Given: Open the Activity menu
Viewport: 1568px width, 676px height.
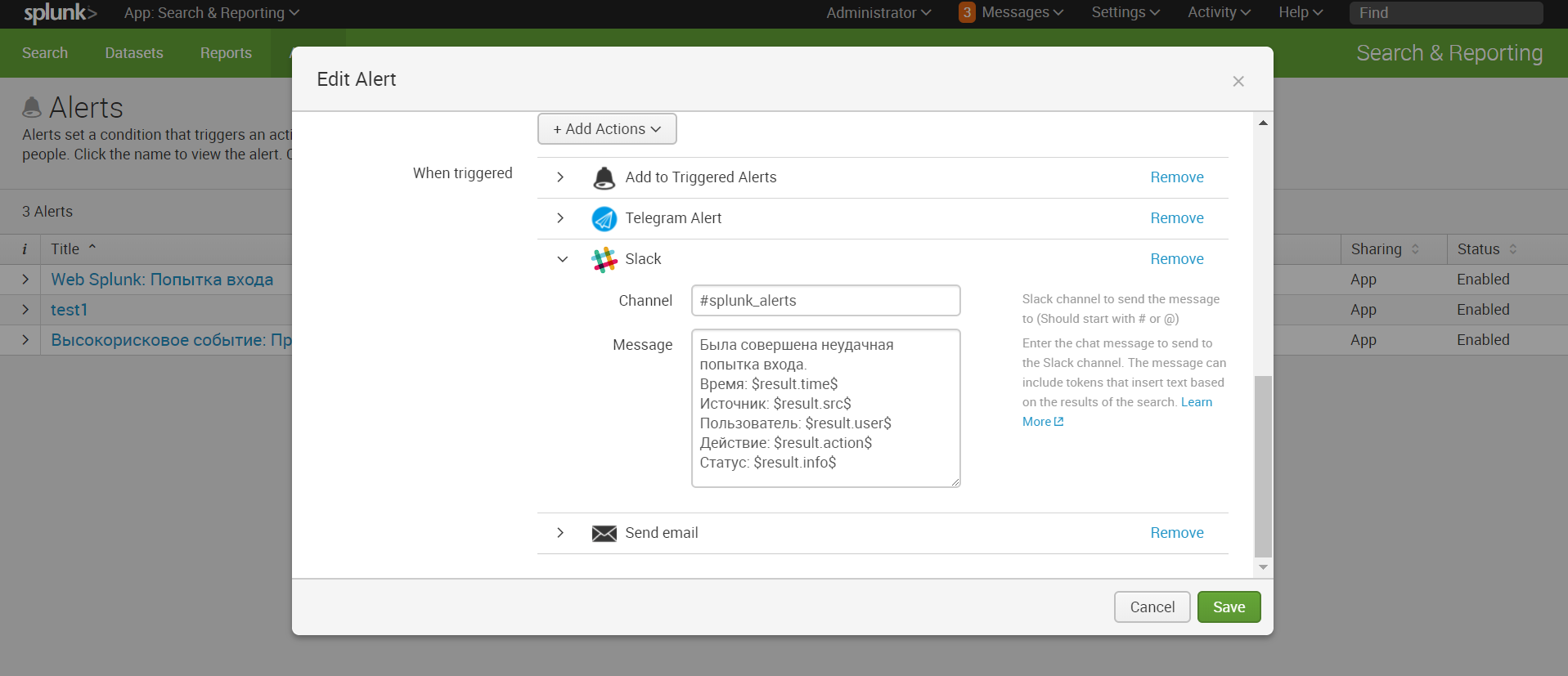Looking at the screenshot, I should click(x=1219, y=12).
